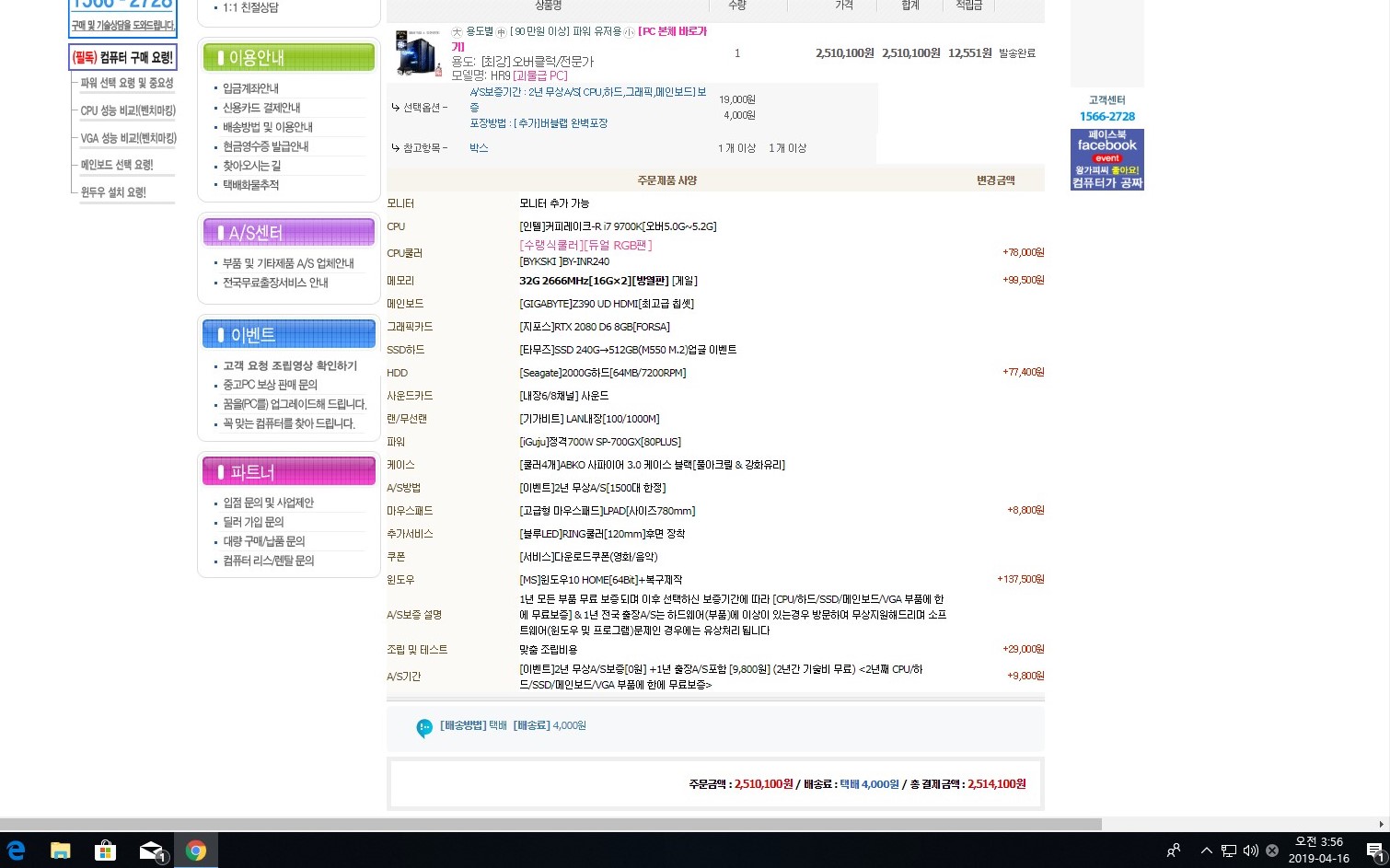Click the 윈도우10 HOME 64Bit spec
Screen dimensions: 1390x868
point(601,580)
